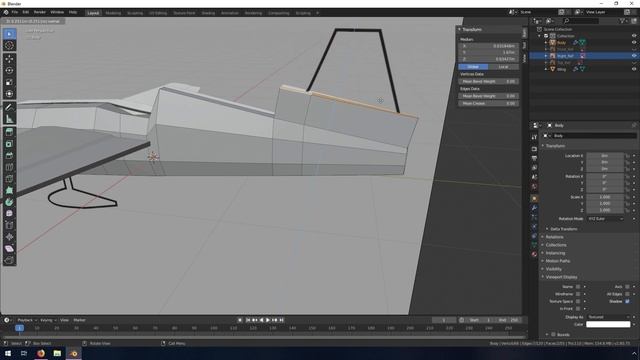Set transform orientation to Local
640x360 pixels.
click(503, 67)
